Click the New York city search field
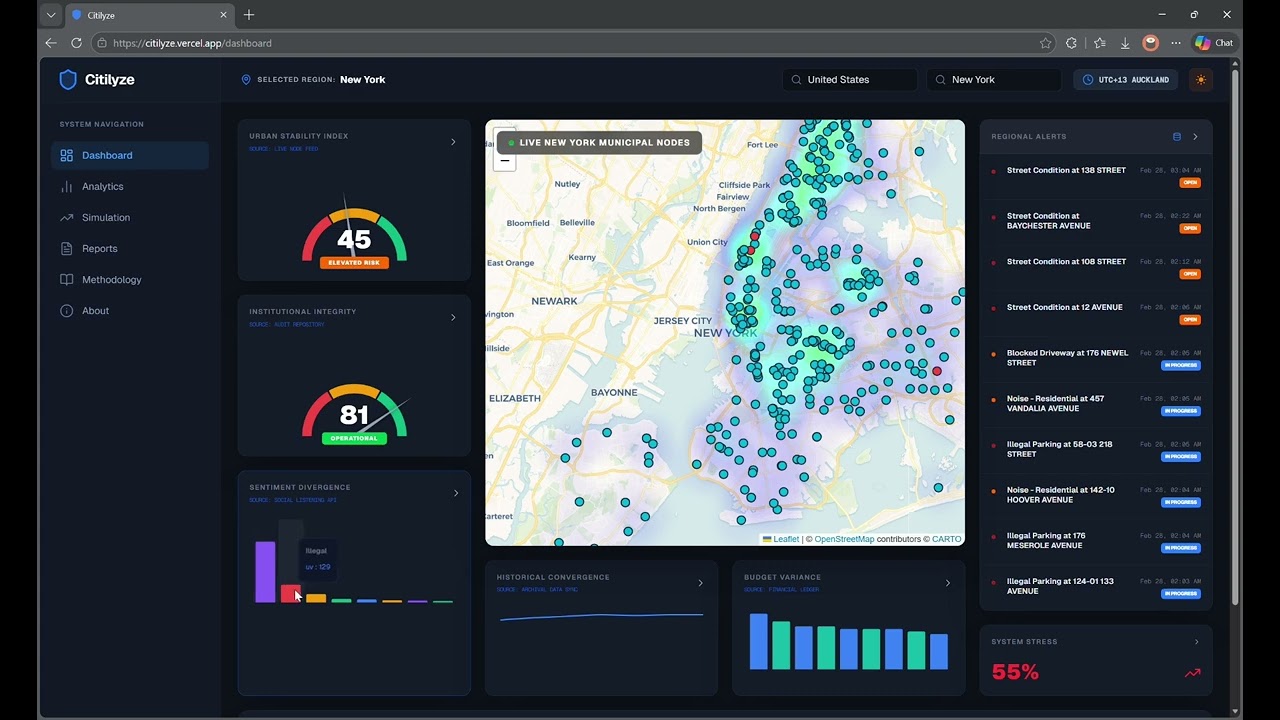The image size is (1280, 720). click(x=994, y=80)
